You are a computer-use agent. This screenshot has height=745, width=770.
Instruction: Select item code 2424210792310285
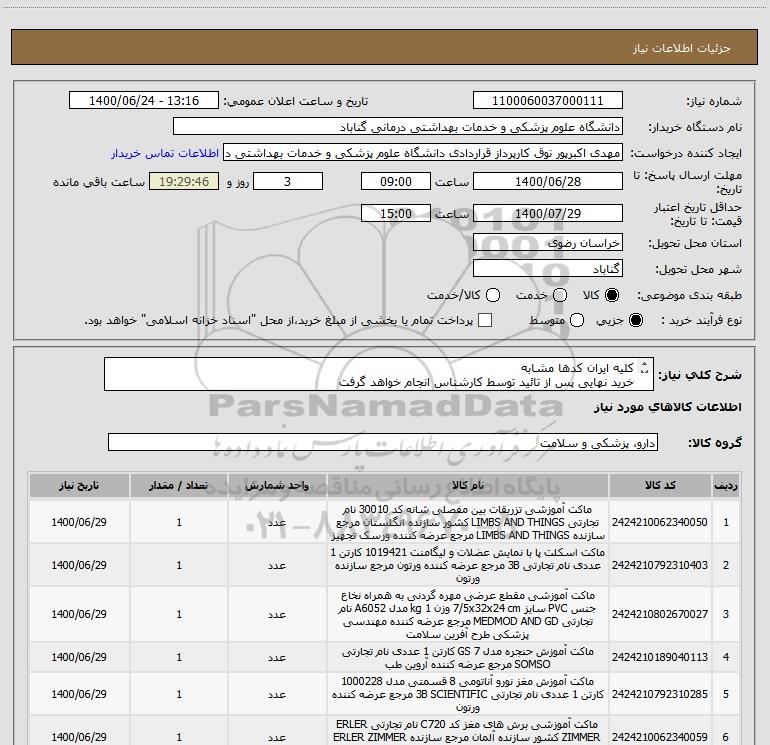coord(660,694)
